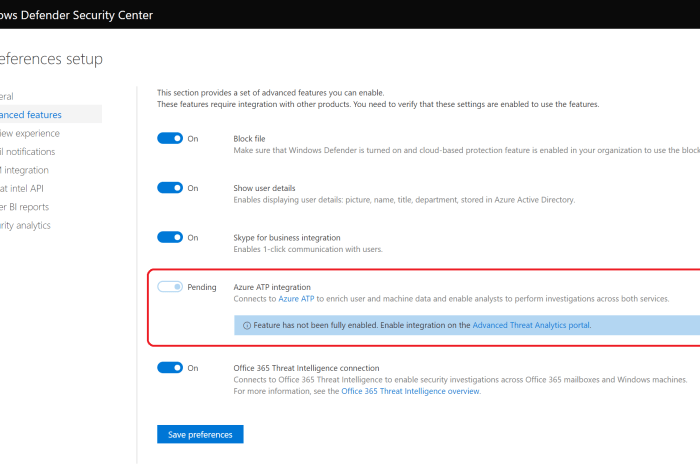The height and width of the screenshot is (476, 700).
Task: Navigate to SIEM integration settings
Action: pos(25,170)
